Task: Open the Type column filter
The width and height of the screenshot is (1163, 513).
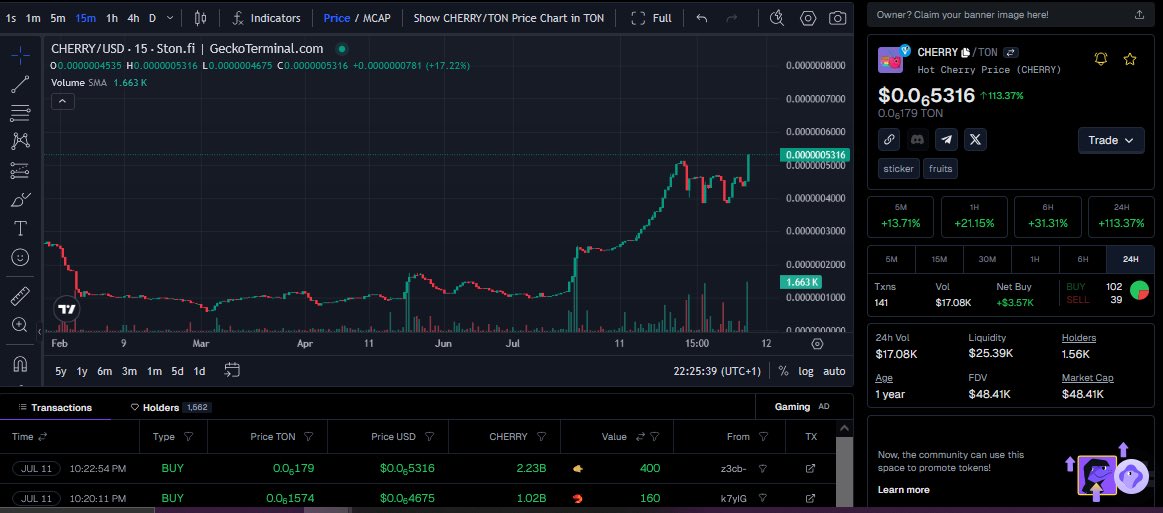Action: click(x=188, y=437)
